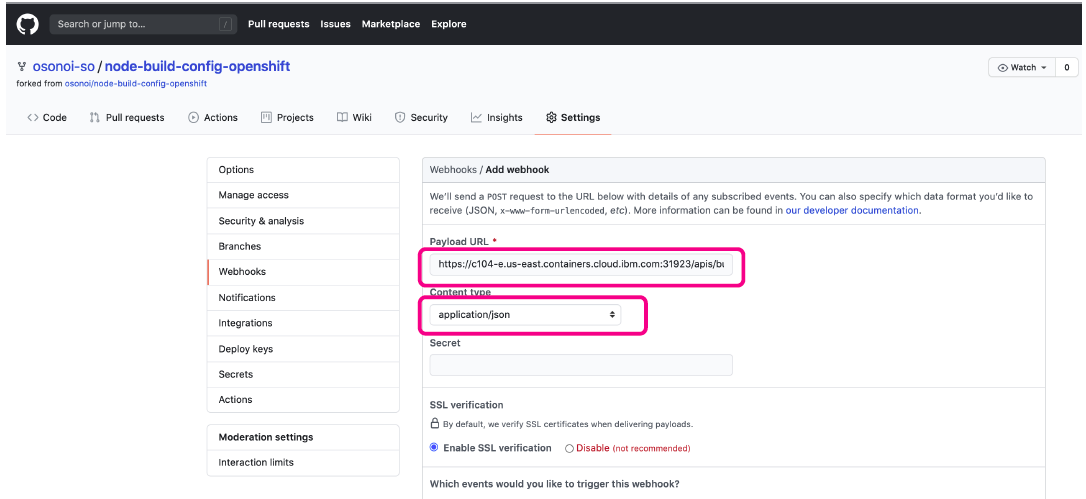Click the pull request icon in repo tabs
1086x499 pixels.
[x=94, y=118]
